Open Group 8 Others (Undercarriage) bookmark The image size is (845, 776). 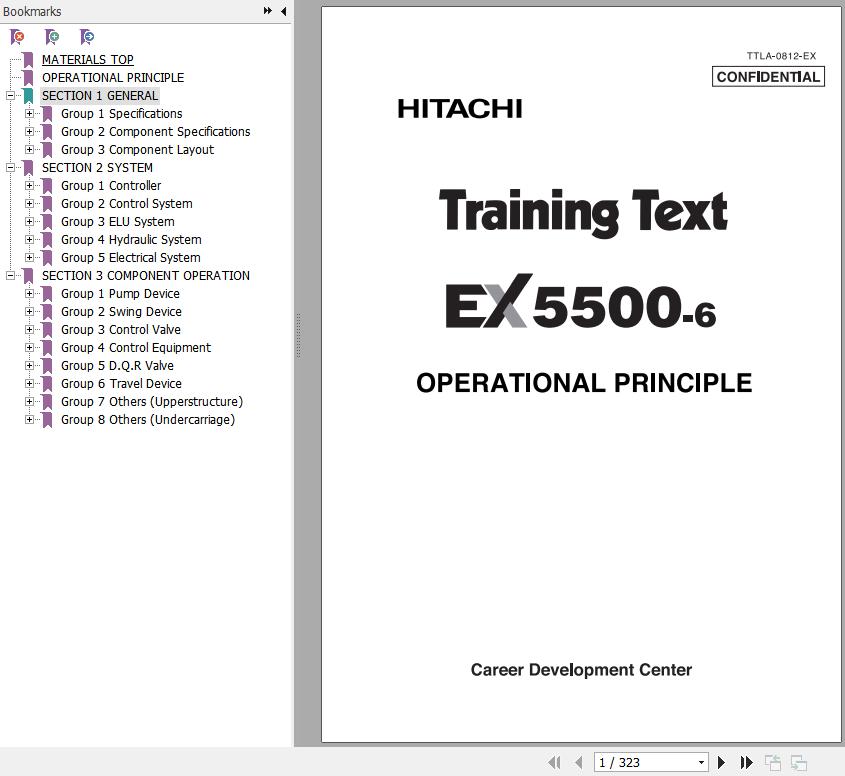tap(148, 419)
